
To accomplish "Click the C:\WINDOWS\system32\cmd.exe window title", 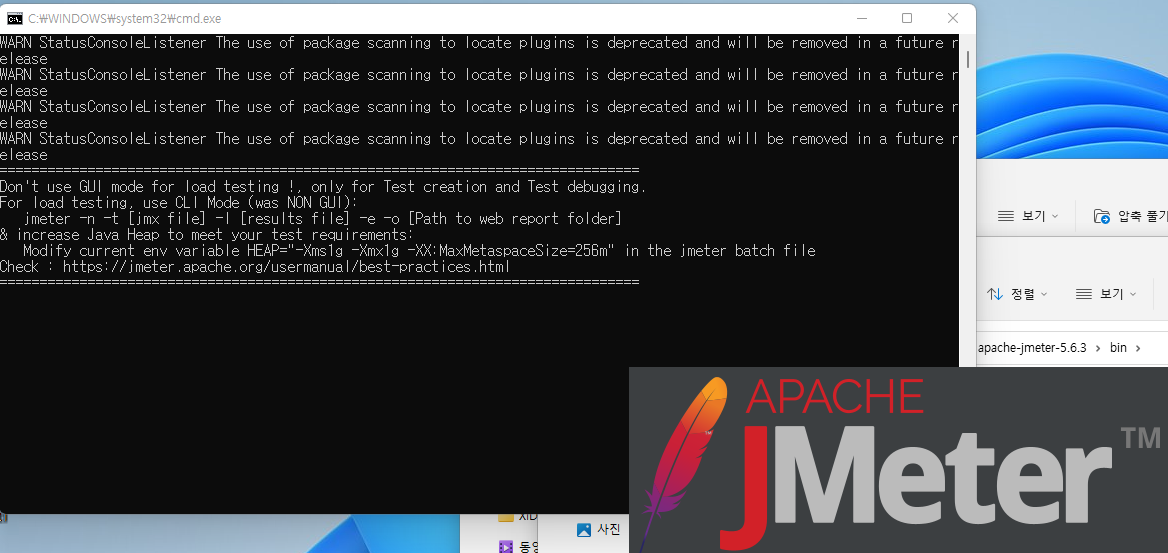I will click(x=124, y=19).
